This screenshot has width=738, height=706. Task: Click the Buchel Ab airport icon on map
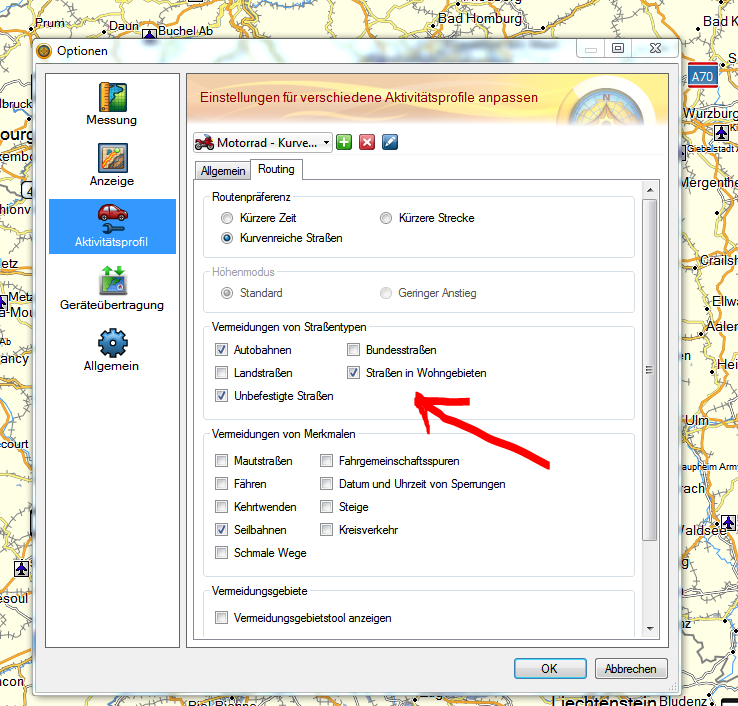pyautogui.click(x=150, y=34)
